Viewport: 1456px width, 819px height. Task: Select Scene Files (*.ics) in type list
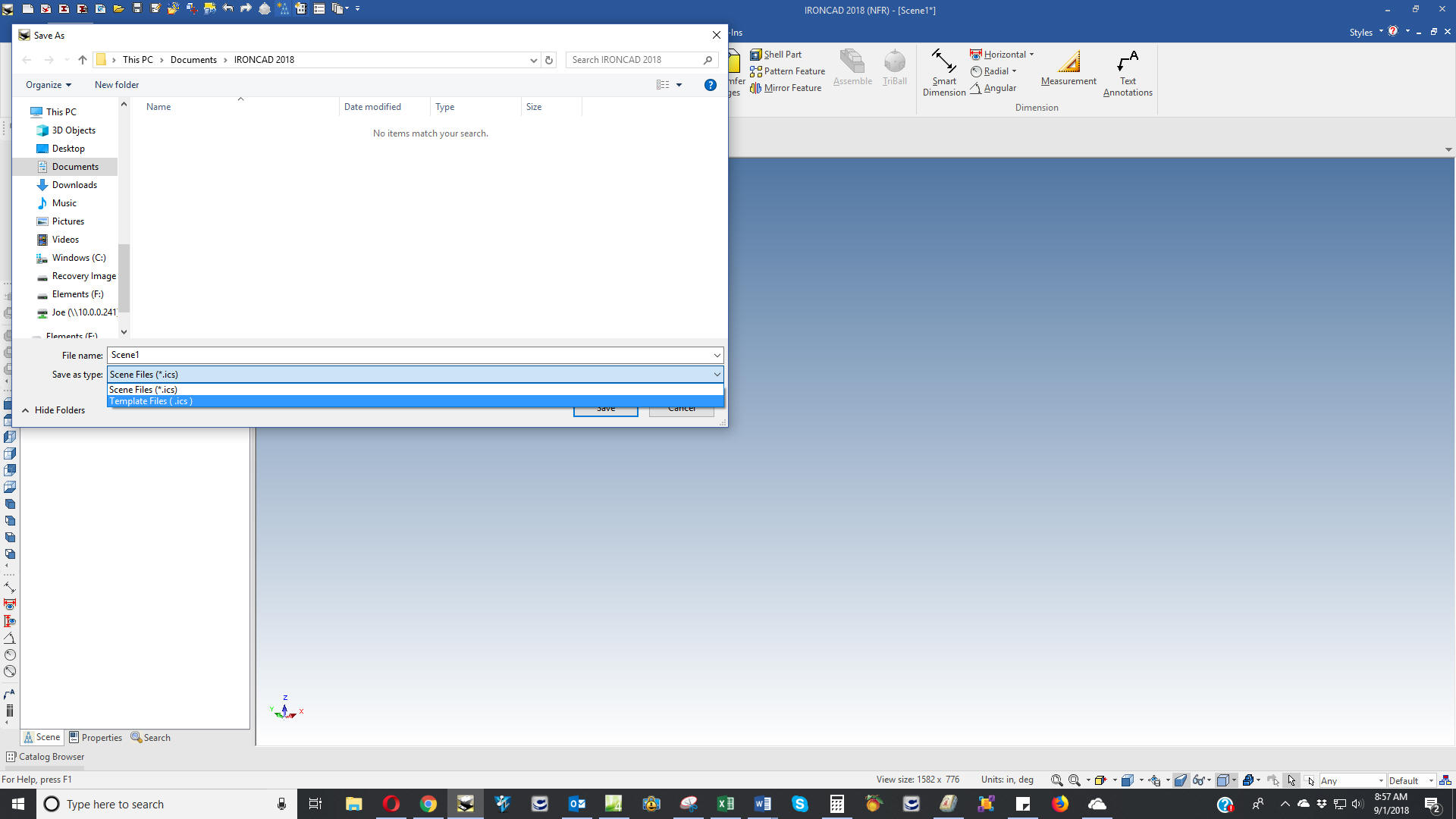[x=415, y=390]
